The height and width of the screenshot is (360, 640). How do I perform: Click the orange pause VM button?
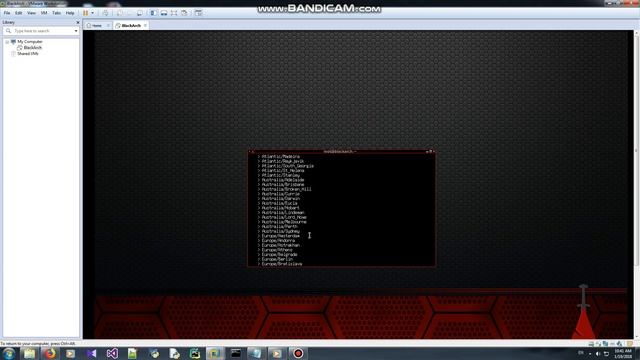pyautogui.click(x=86, y=13)
